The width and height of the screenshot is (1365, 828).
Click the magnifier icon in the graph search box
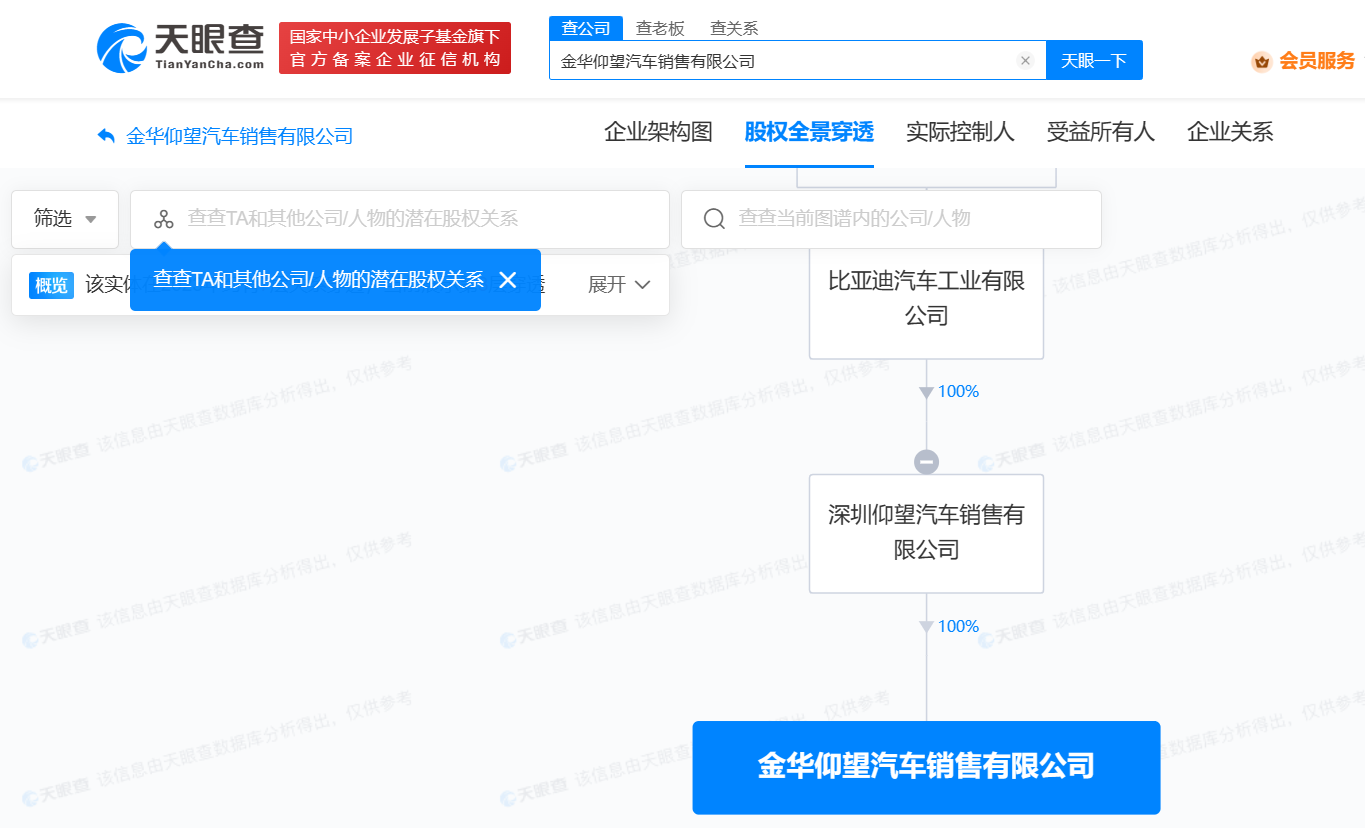tap(713, 219)
